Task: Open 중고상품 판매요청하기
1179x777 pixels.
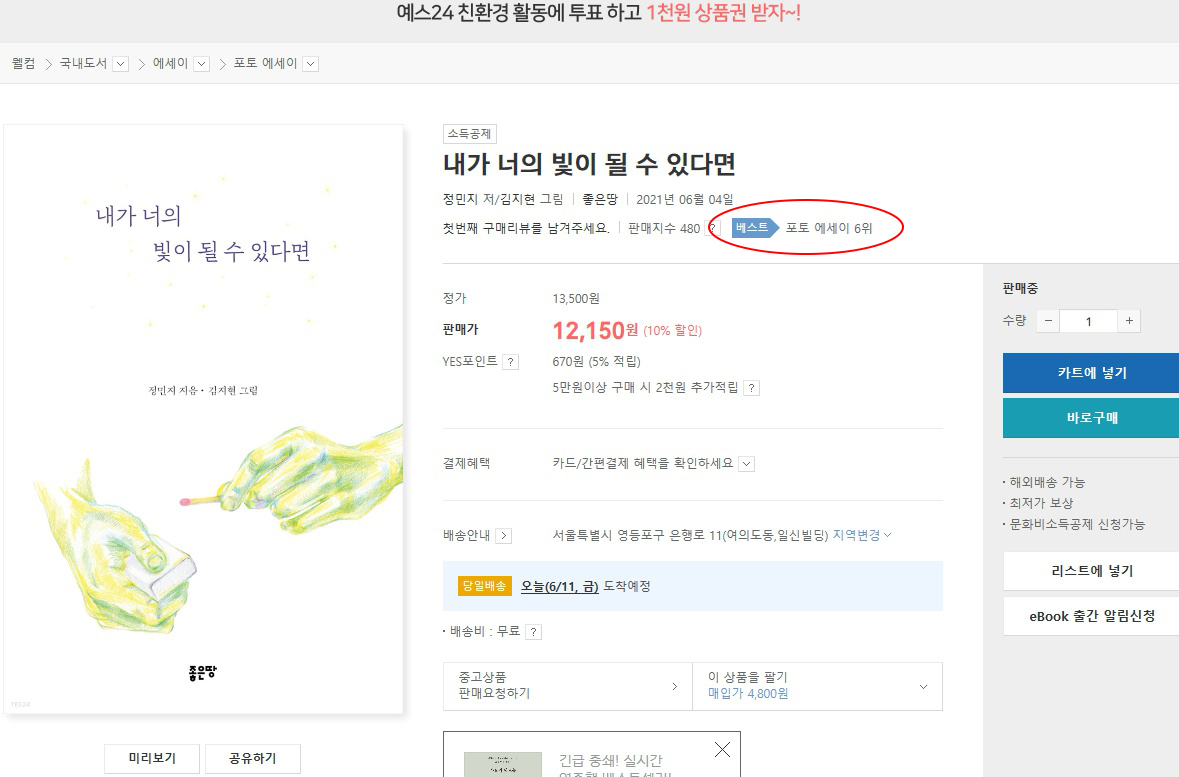Action: (x=568, y=686)
